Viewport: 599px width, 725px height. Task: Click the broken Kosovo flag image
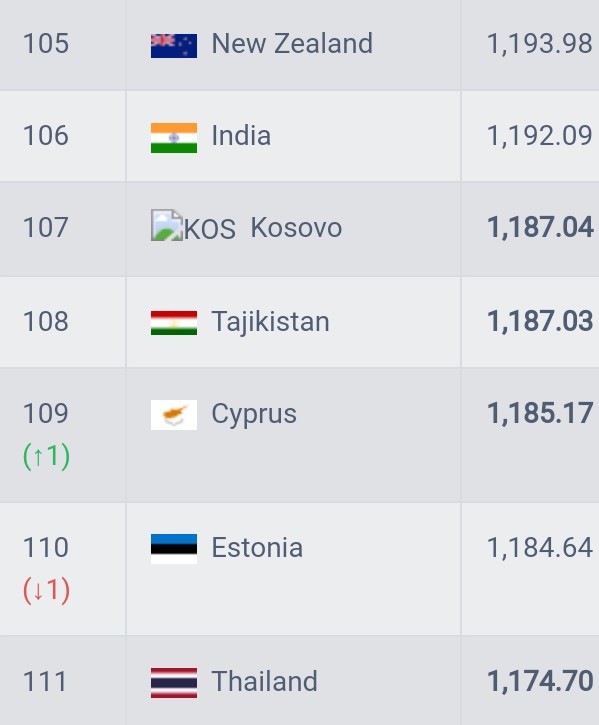[x=167, y=225]
